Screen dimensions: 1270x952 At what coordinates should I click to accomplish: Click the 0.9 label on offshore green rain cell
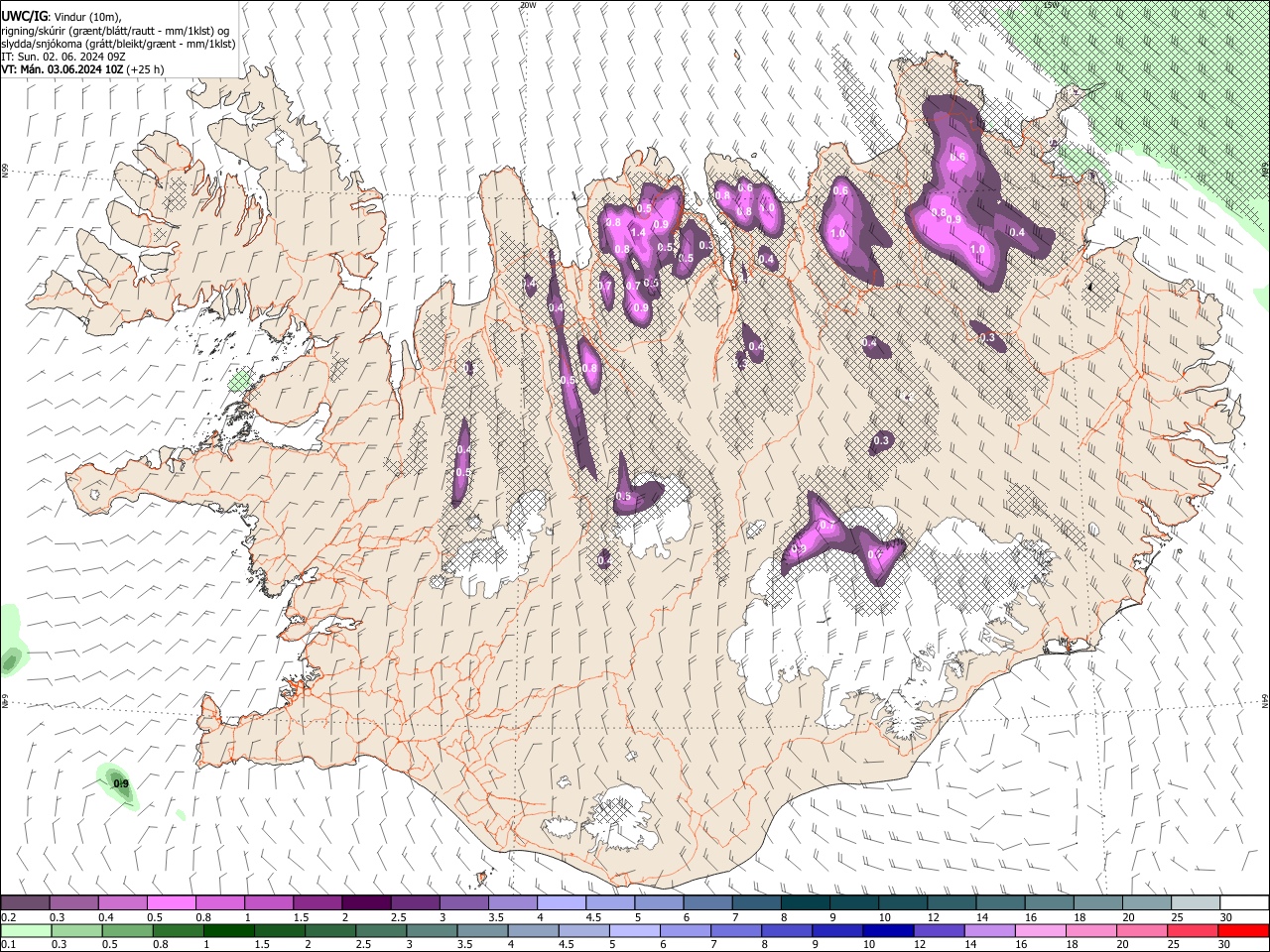(x=121, y=784)
